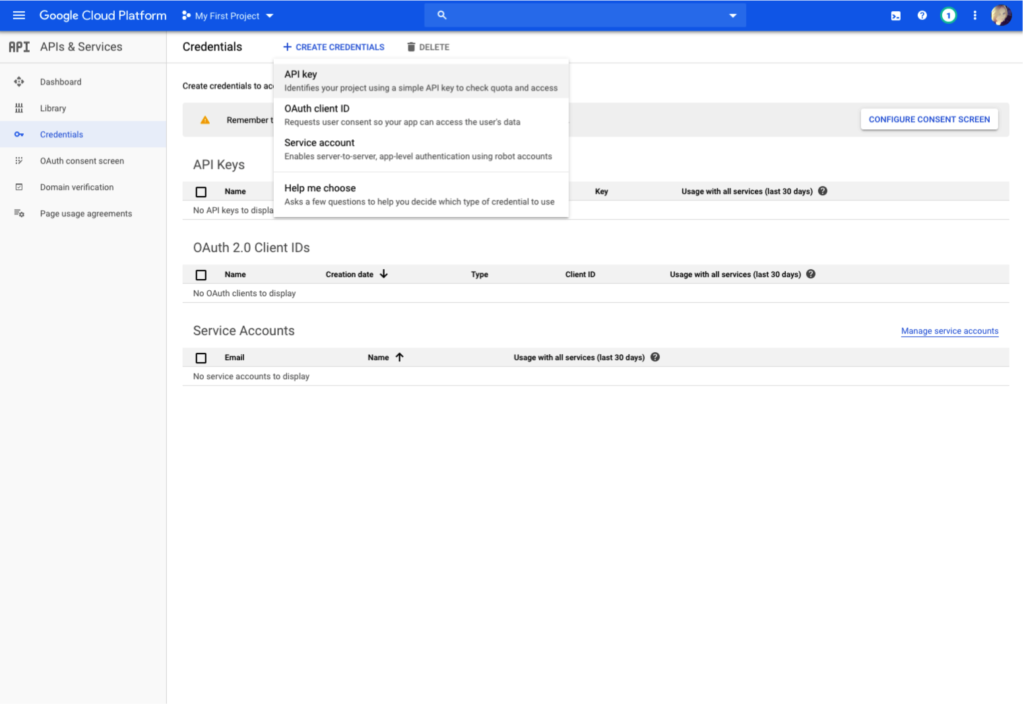Click the Client ID column header
This screenshot has height=705, width=1024.
[580, 275]
